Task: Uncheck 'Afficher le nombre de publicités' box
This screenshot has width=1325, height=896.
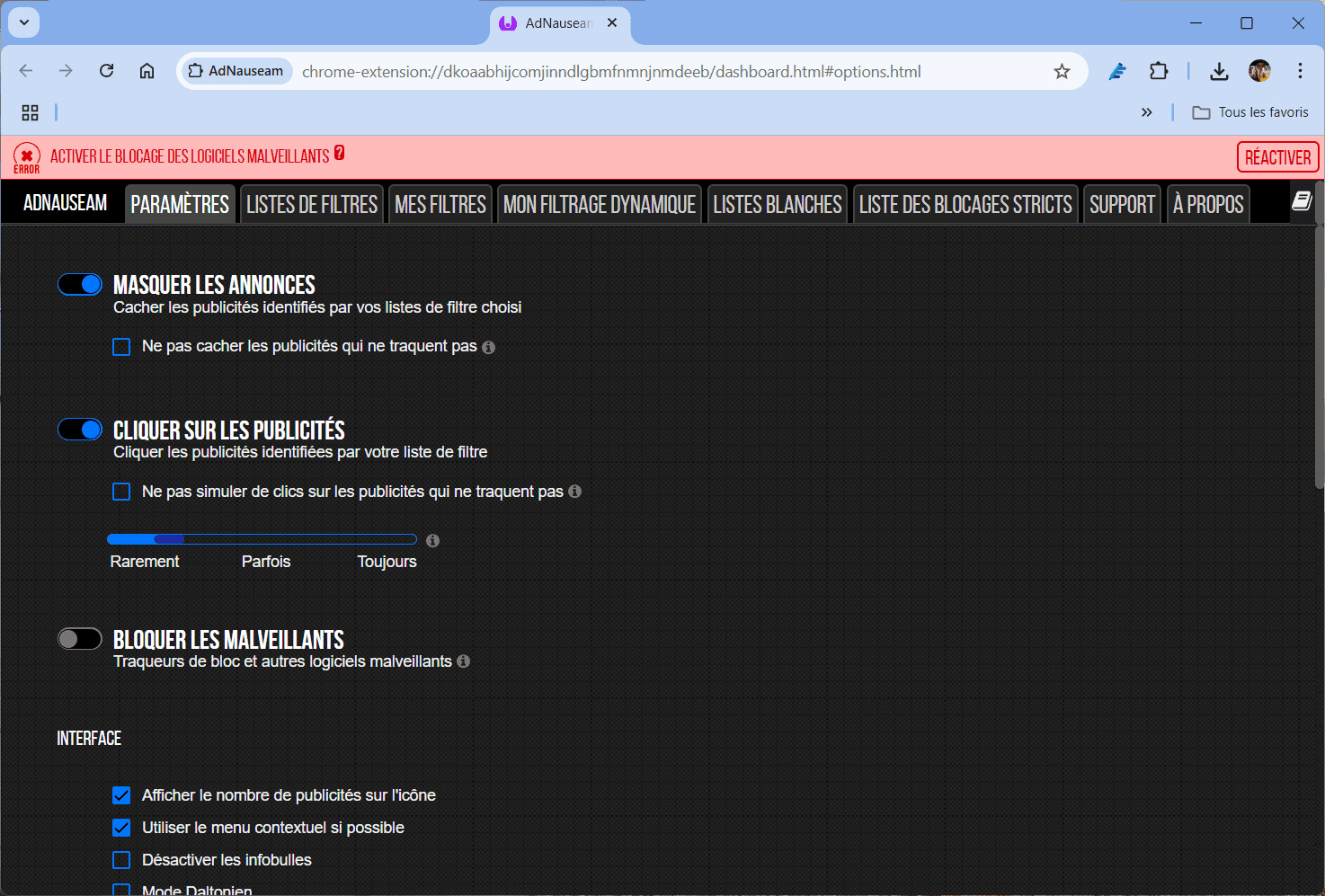Action: pyautogui.click(x=121, y=795)
